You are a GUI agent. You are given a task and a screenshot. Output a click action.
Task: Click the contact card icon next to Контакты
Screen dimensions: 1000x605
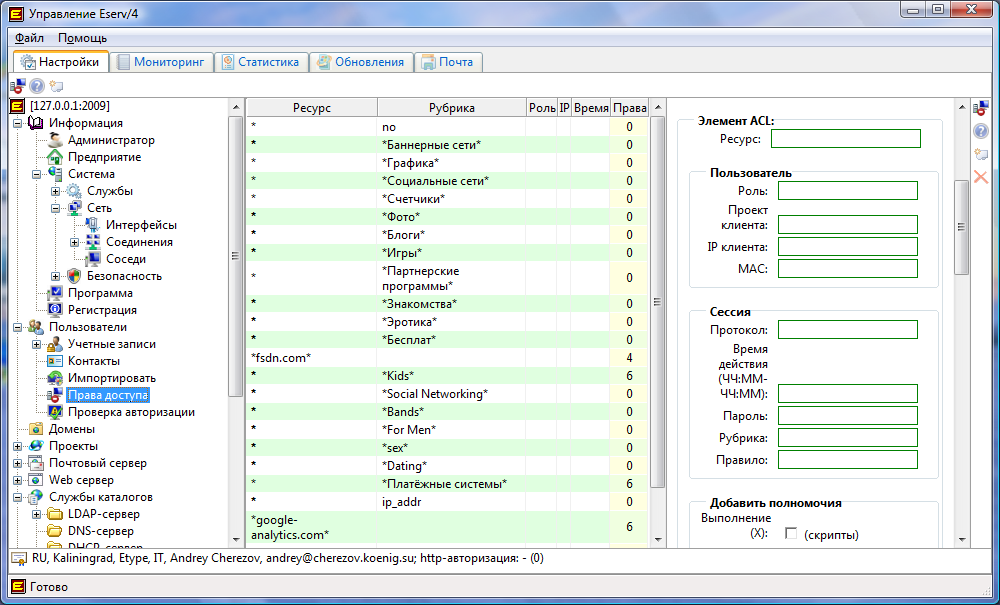pos(55,361)
